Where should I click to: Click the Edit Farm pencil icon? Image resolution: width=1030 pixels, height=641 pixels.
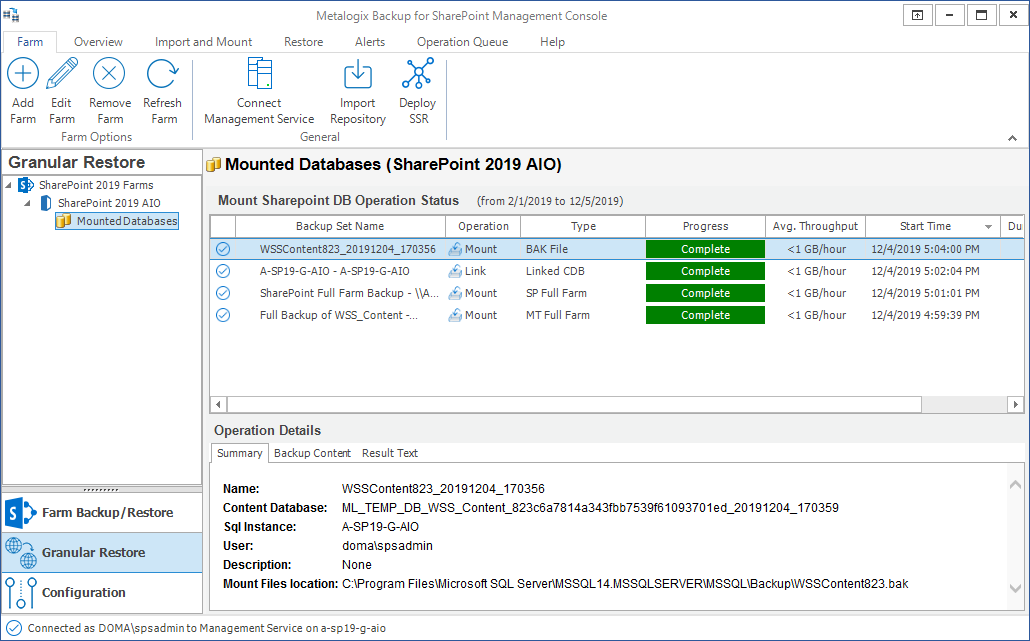click(x=62, y=73)
